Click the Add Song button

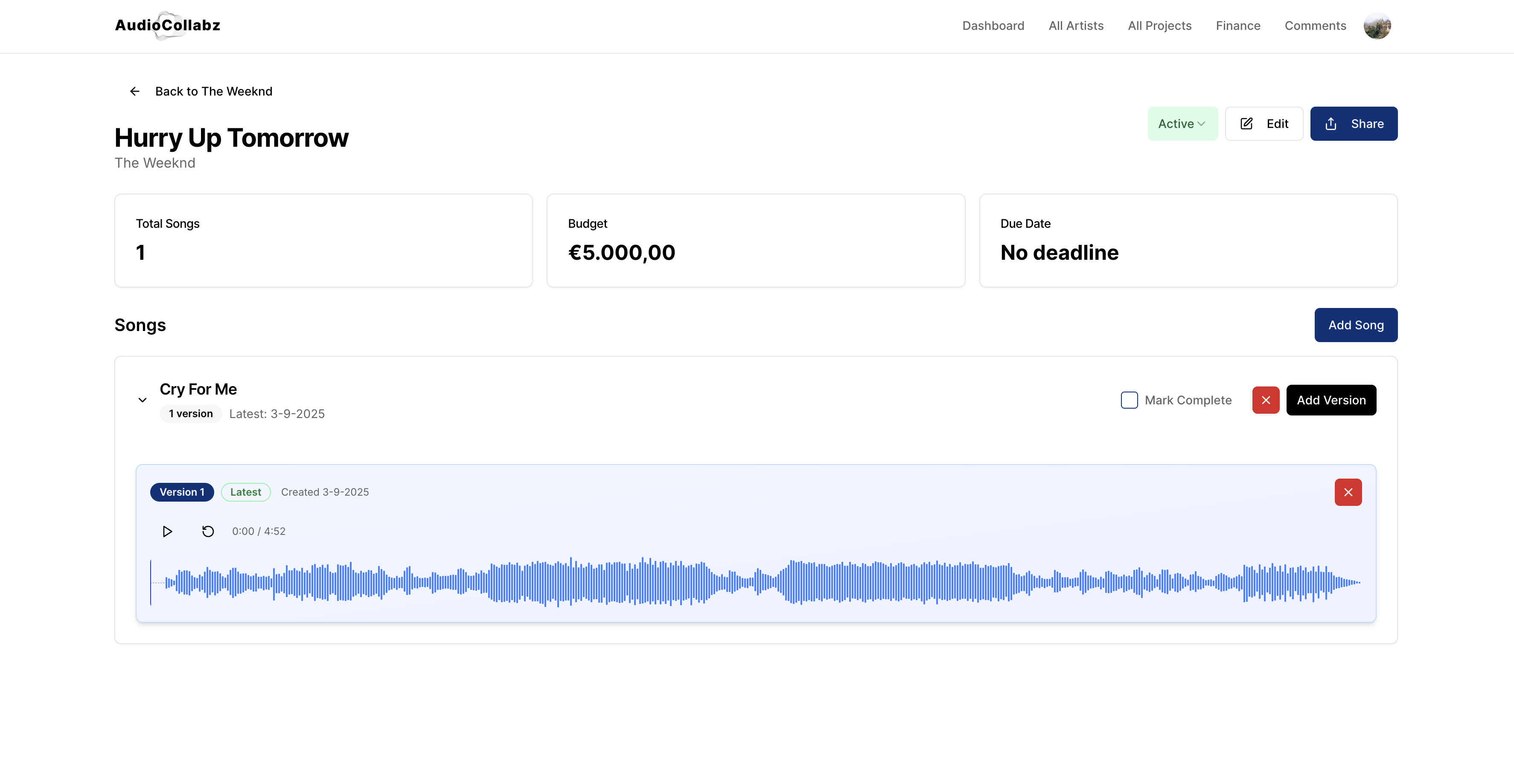[1355, 325]
